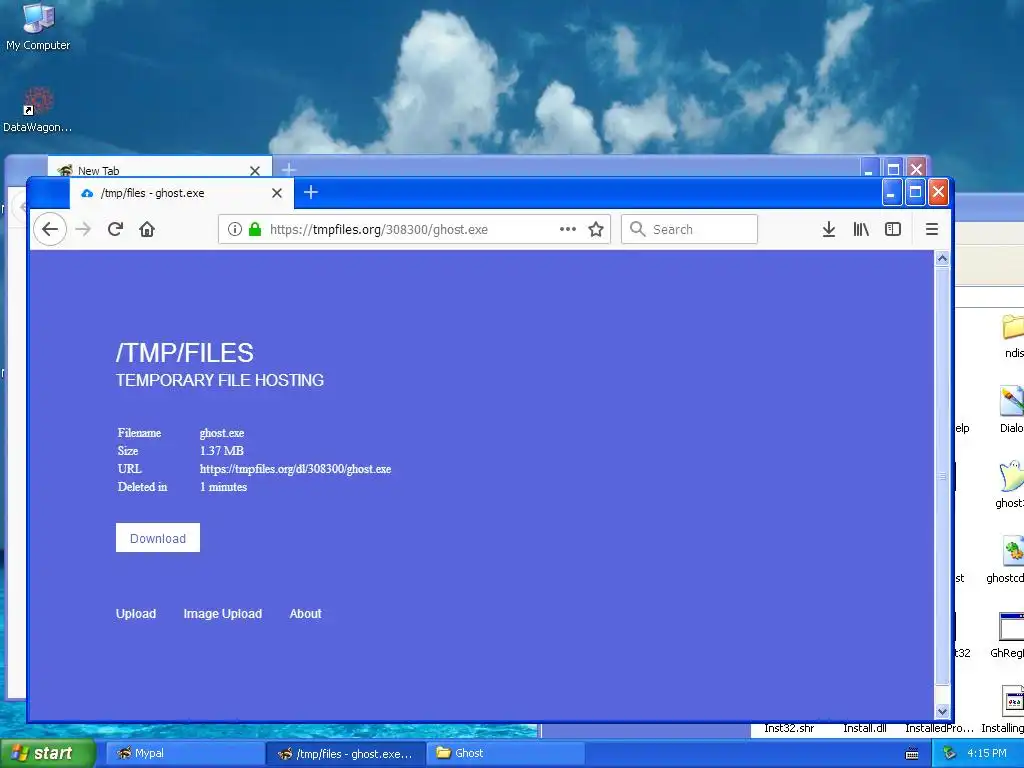Click the 4:15 PM taskbar clock
Viewport: 1024px width, 768px height.
click(x=987, y=753)
